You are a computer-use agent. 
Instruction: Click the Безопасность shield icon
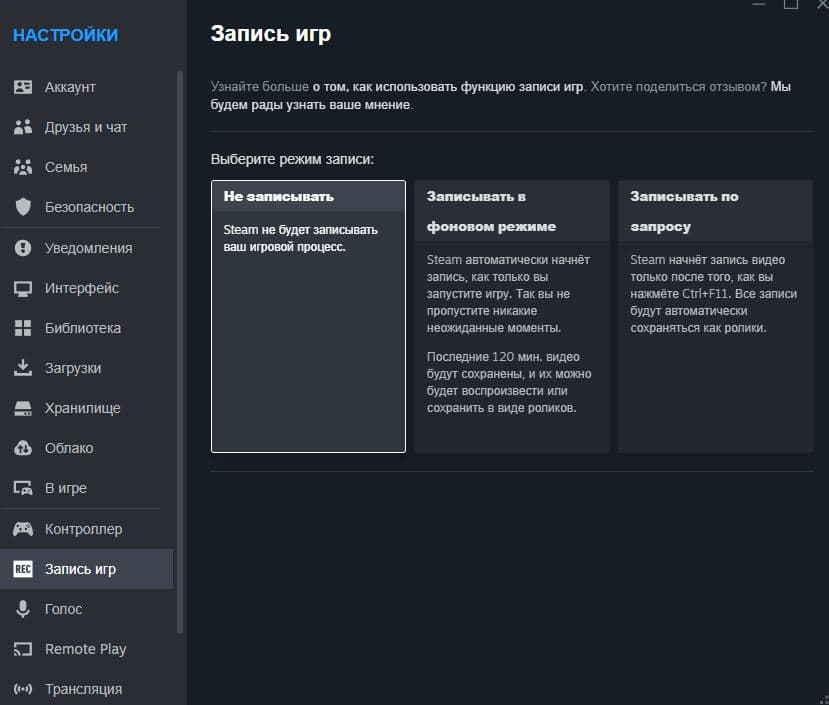(23, 207)
